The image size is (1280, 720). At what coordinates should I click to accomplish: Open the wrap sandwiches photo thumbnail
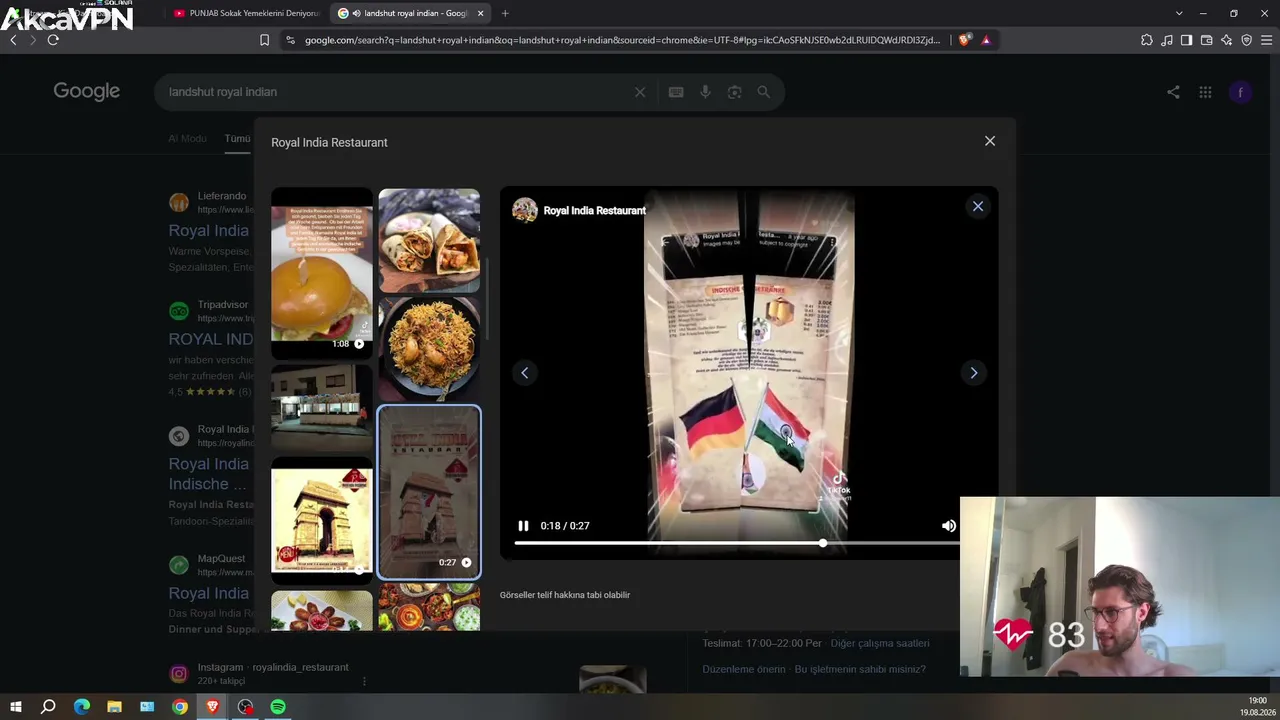coord(429,240)
